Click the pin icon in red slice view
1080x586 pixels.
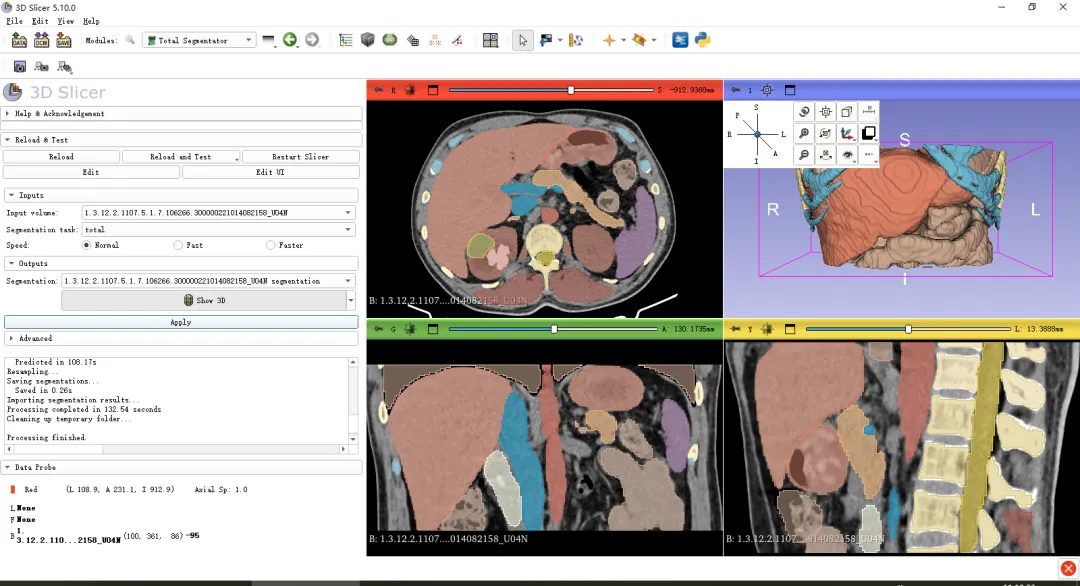click(378, 90)
